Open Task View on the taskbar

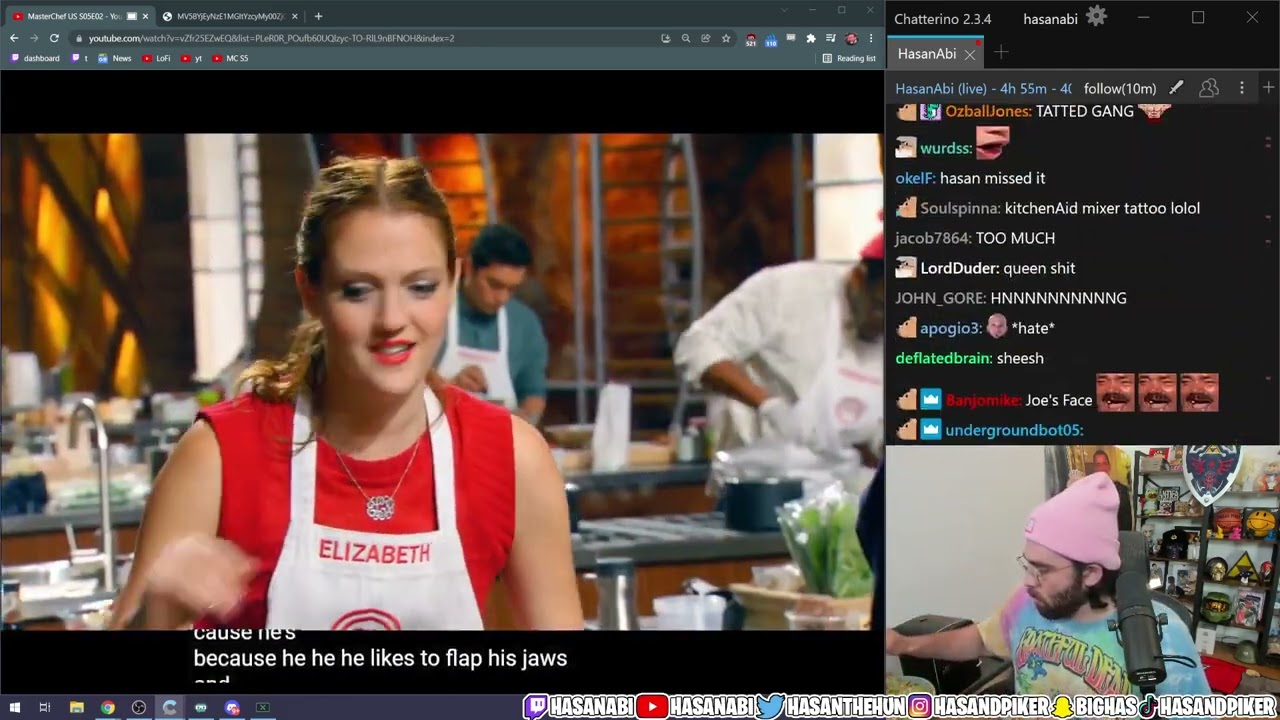coord(45,707)
